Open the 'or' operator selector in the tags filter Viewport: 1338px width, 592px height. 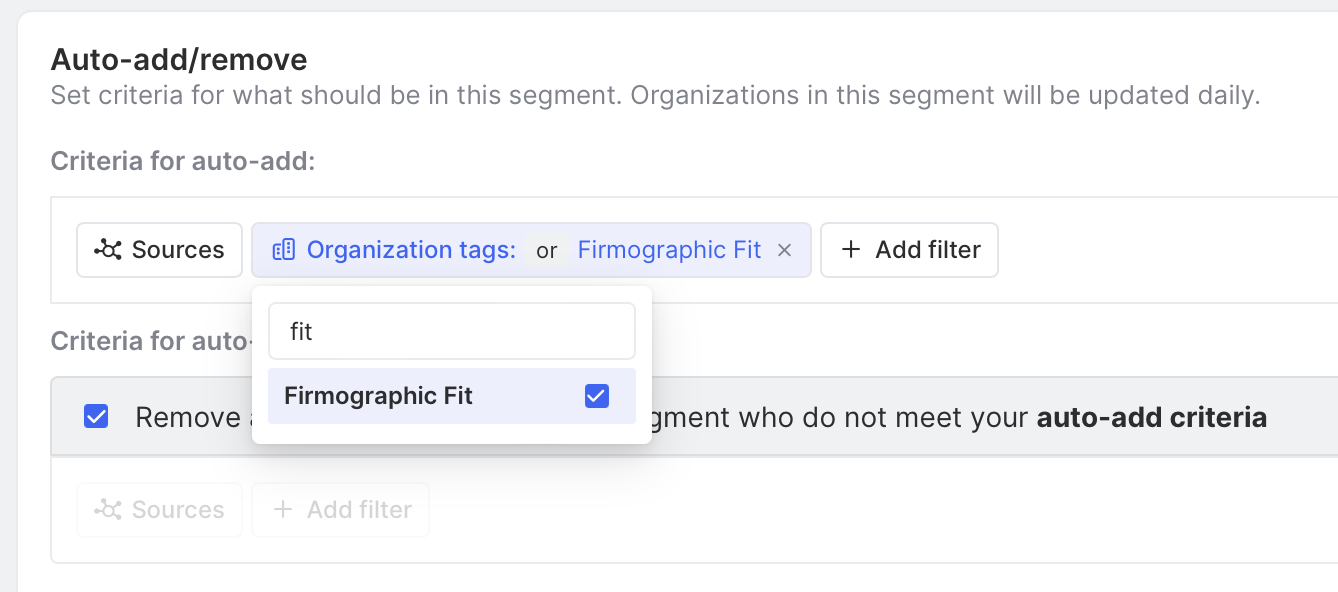pyautogui.click(x=546, y=250)
